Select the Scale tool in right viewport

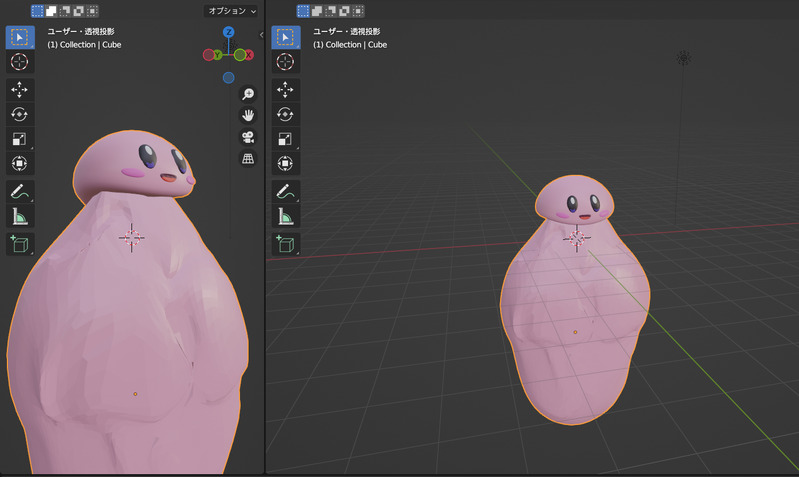[x=285, y=139]
